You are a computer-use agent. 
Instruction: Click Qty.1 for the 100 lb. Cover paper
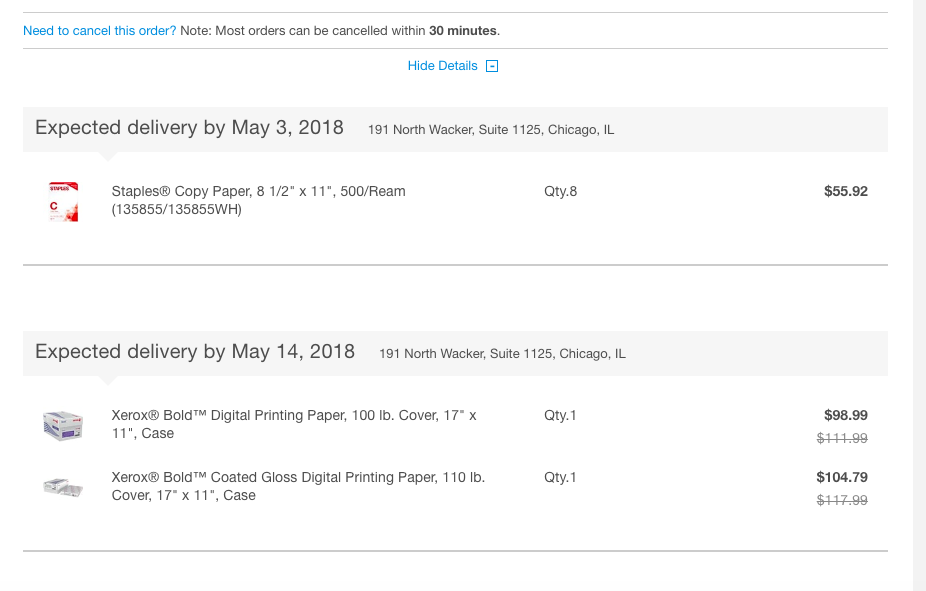[560, 415]
